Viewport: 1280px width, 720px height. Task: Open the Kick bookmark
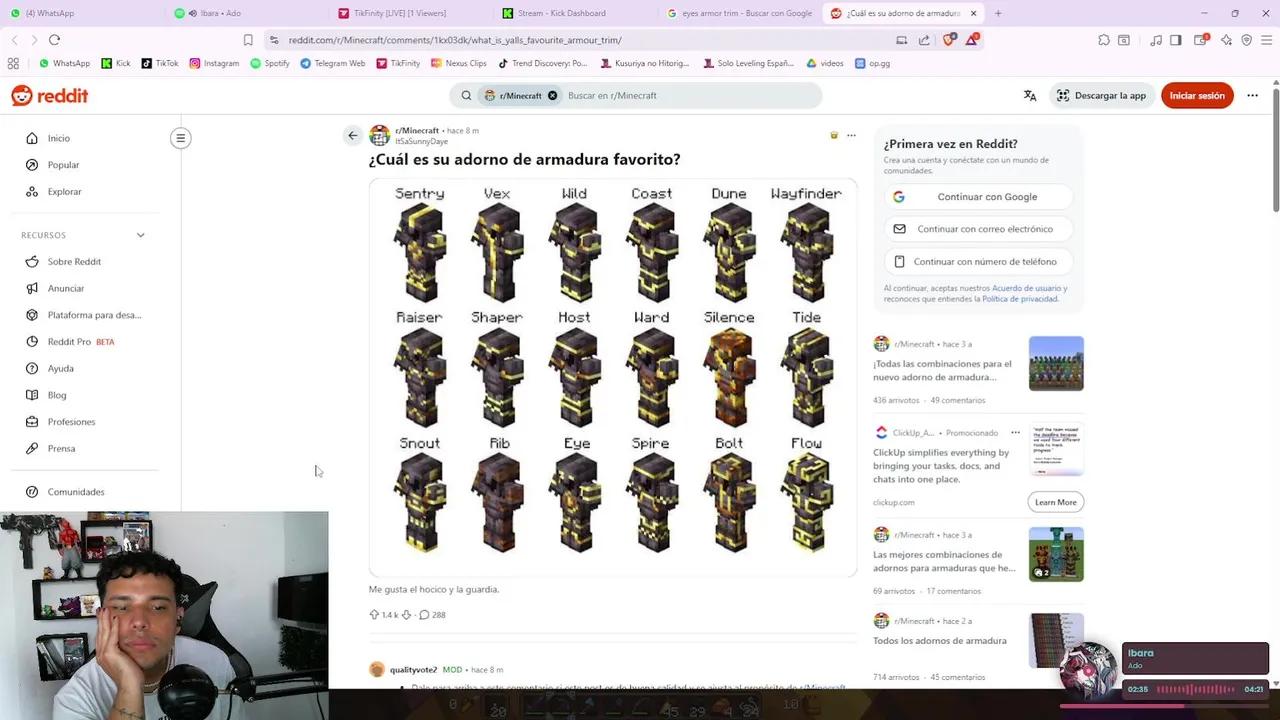[116, 63]
